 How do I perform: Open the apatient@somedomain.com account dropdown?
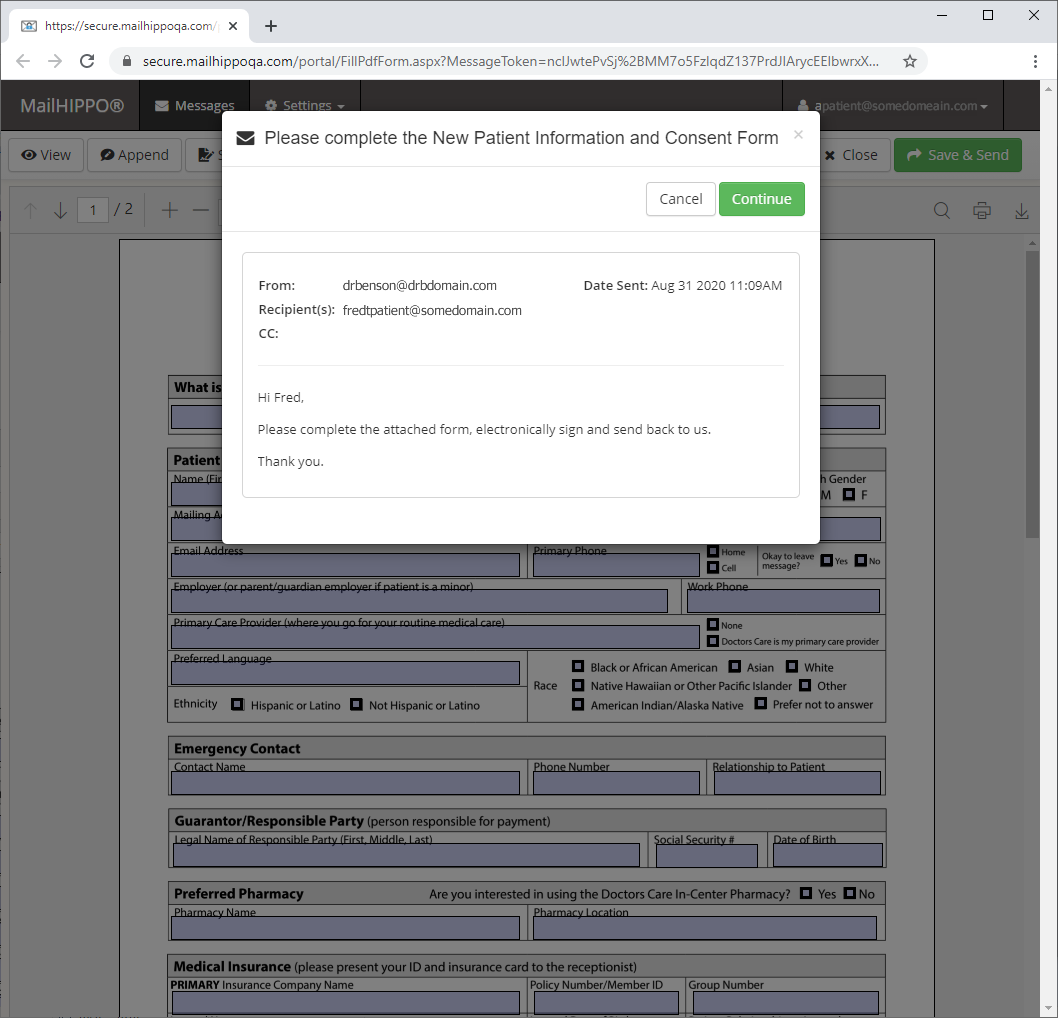coord(893,106)
